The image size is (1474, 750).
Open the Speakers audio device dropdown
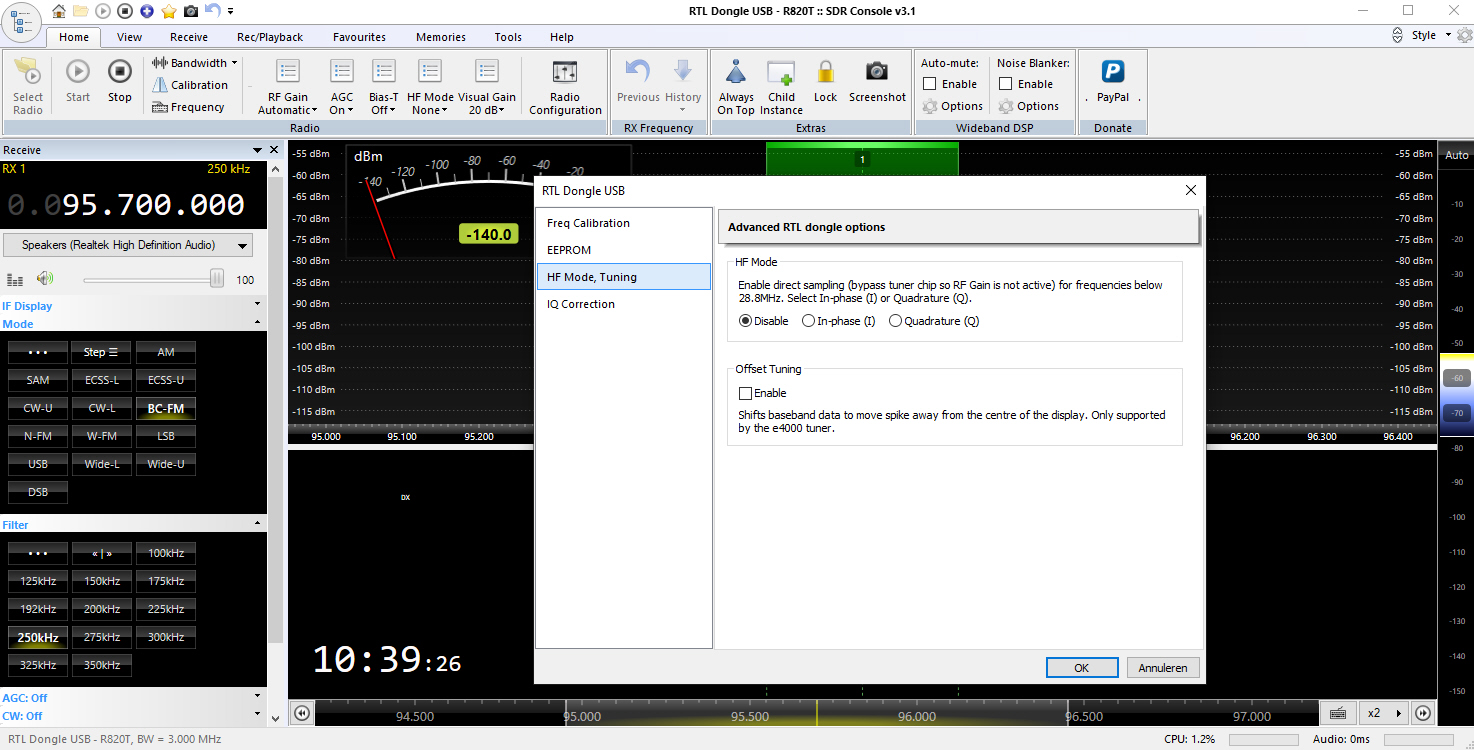[128, 245]
